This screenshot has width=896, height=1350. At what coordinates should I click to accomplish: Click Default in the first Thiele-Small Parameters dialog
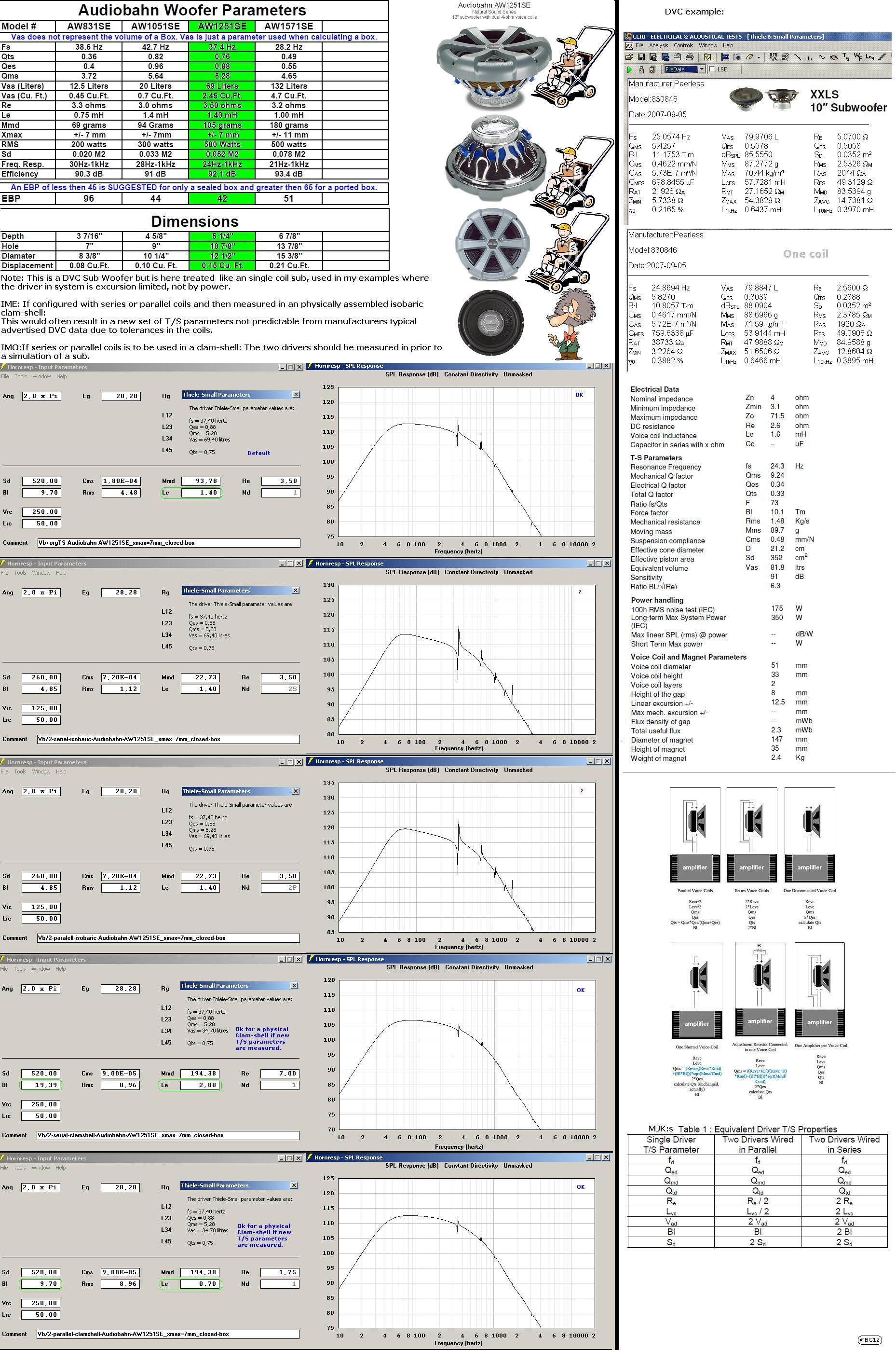259,453
